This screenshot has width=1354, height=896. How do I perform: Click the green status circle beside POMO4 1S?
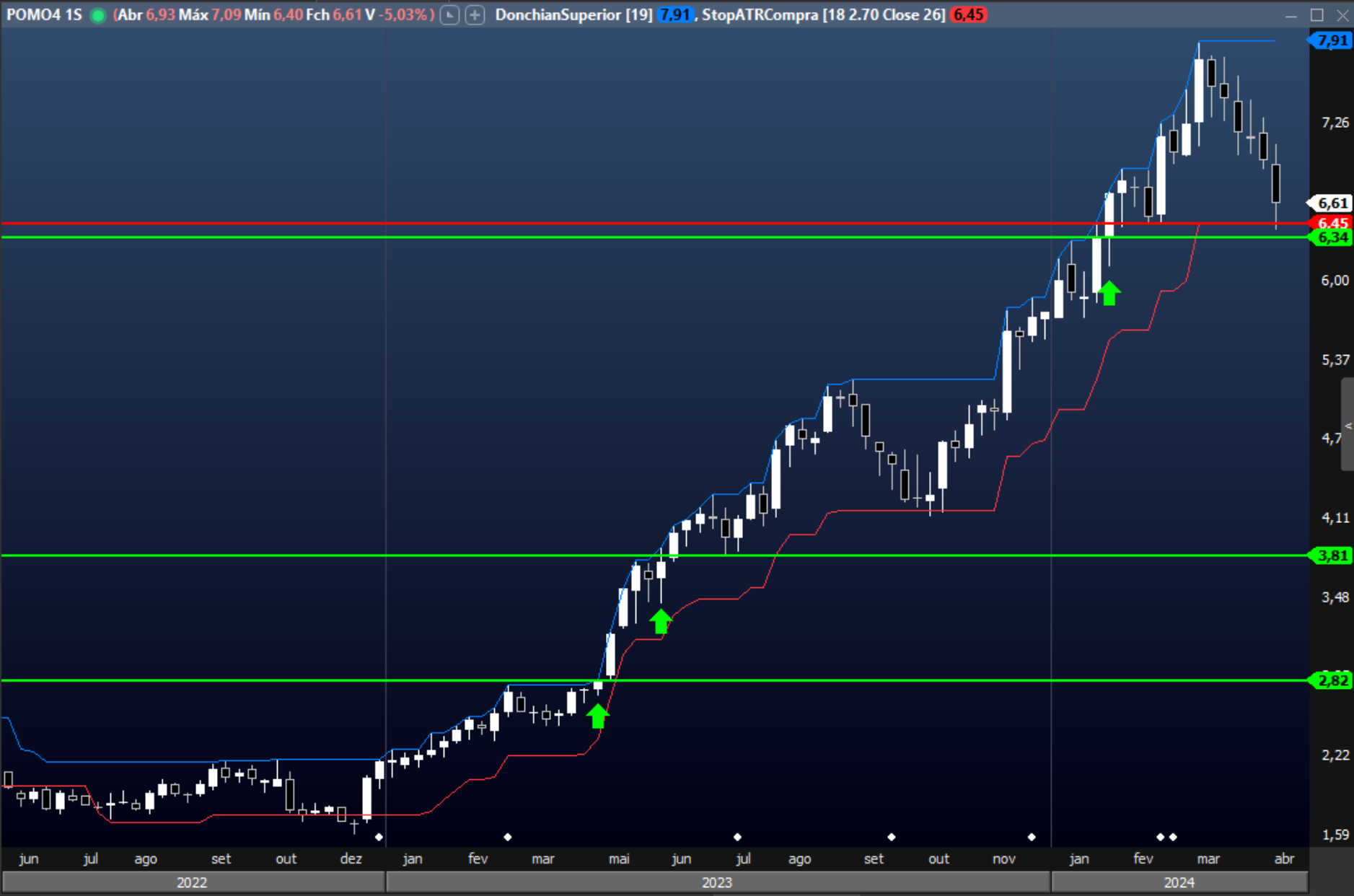pyautogui.click(x=97, y=15)
